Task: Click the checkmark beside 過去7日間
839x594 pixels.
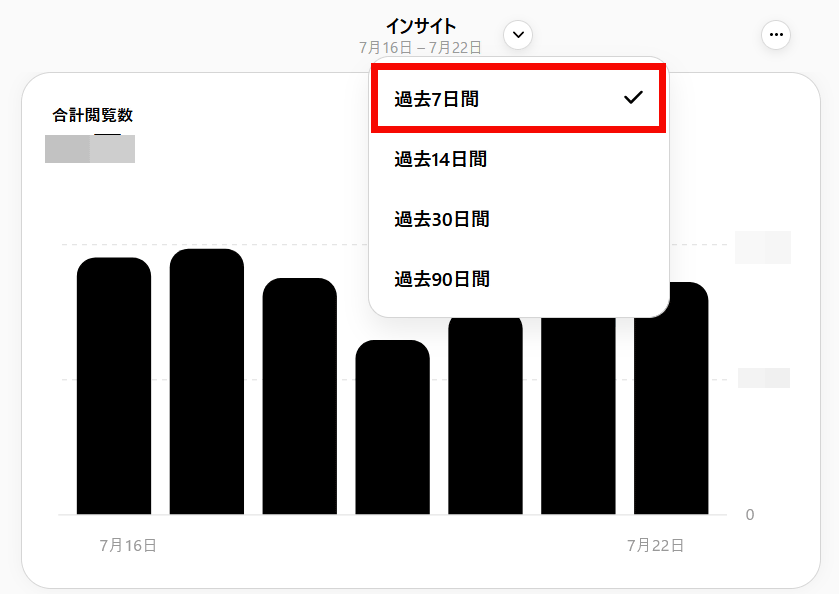Action: tap(633, 97)
